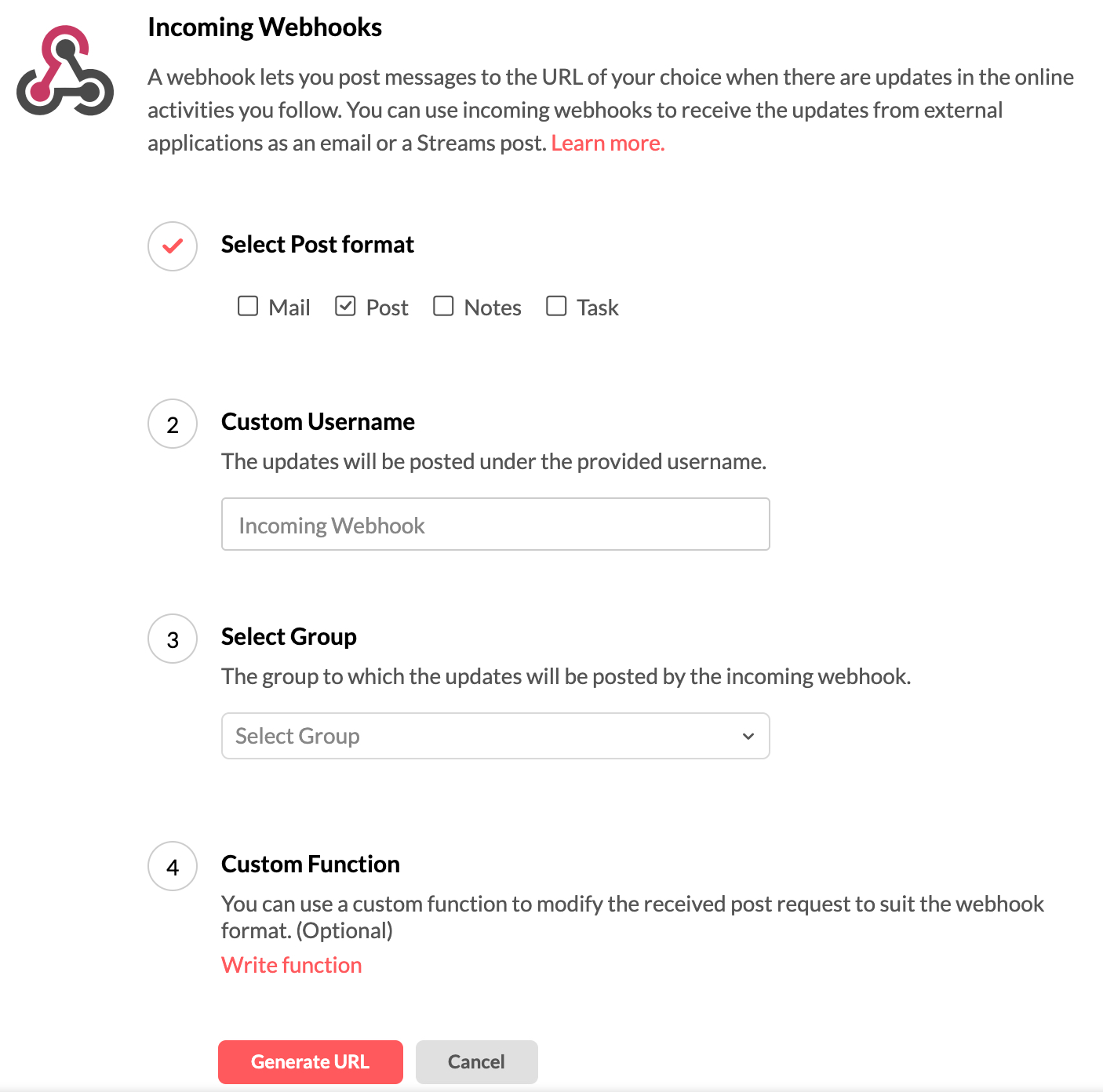This screenshot has height=1092, width=1103.
Task: Click the Write function link
Action: click(x=291, y=965)
